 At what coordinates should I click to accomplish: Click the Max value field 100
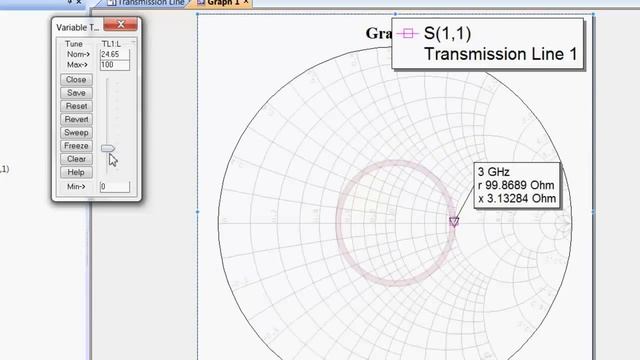coord(115,65)
